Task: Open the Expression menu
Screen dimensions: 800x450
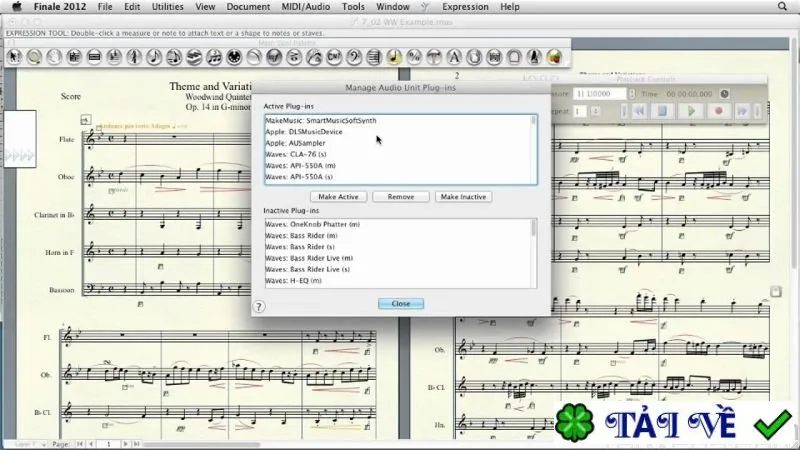Action: pyautogui.click(x=465, y=7)
